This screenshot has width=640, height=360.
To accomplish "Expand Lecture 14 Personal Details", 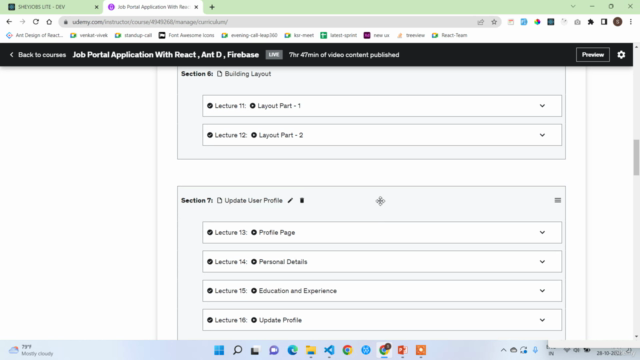I will pyautogui.click(x=542, y=262).
